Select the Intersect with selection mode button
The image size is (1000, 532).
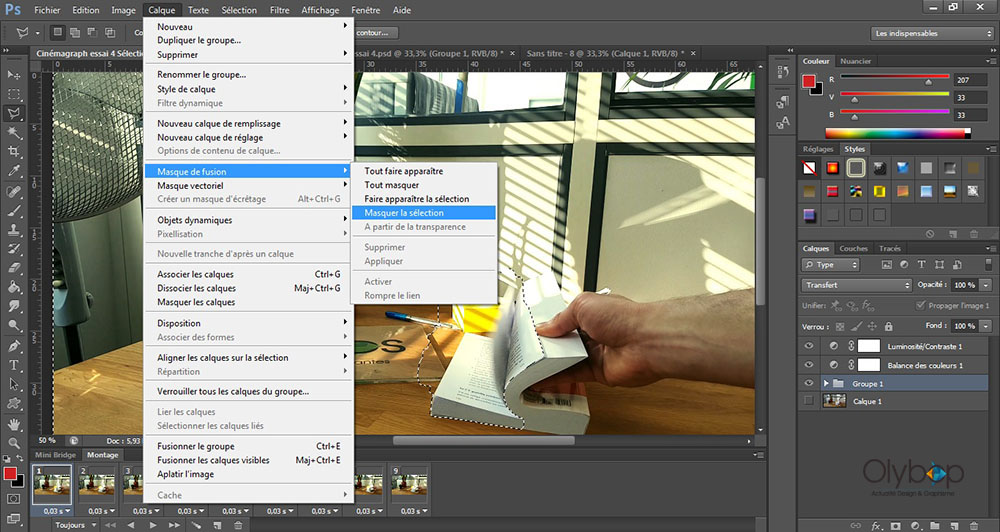(110, 33)
